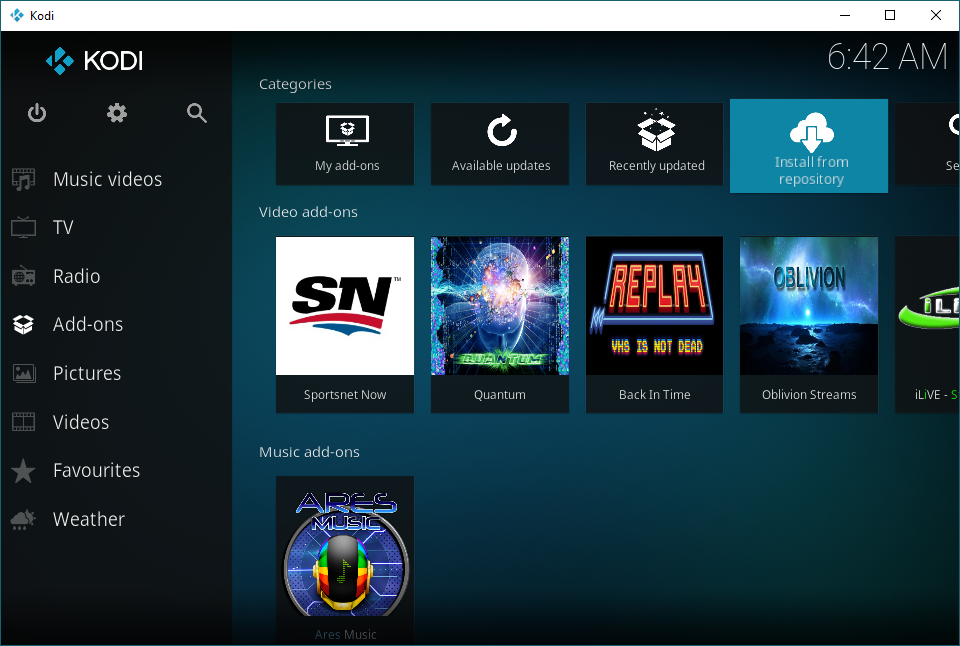The image size is (960, 646).
Task: Click the power icon in Kodi sidebar
Action: coord(37,113)
